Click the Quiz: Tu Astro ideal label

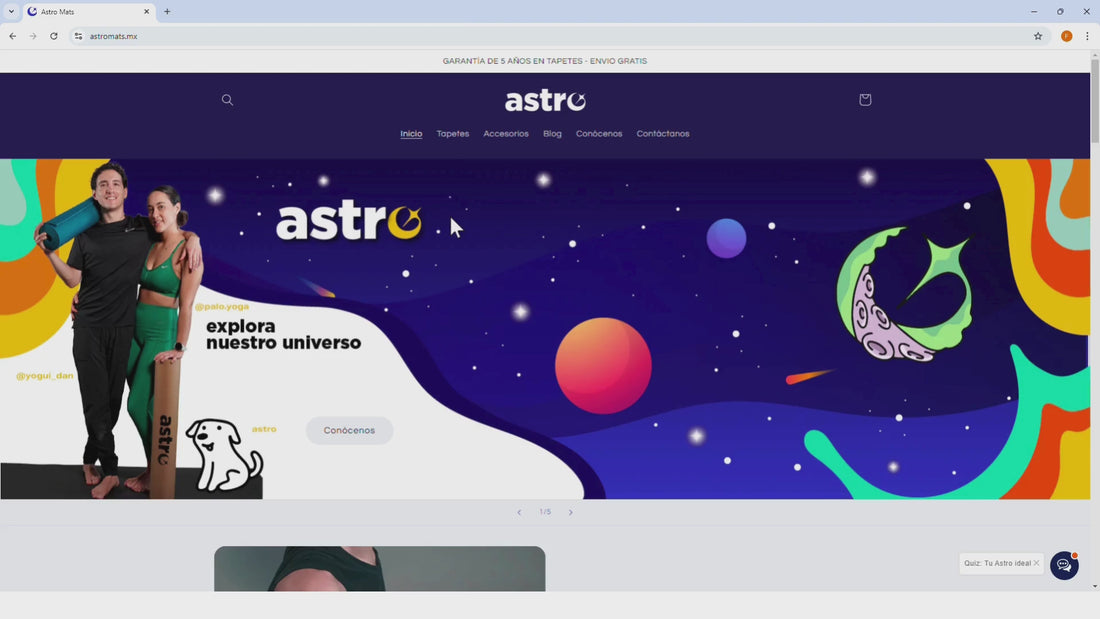click(x=997, y=563)
